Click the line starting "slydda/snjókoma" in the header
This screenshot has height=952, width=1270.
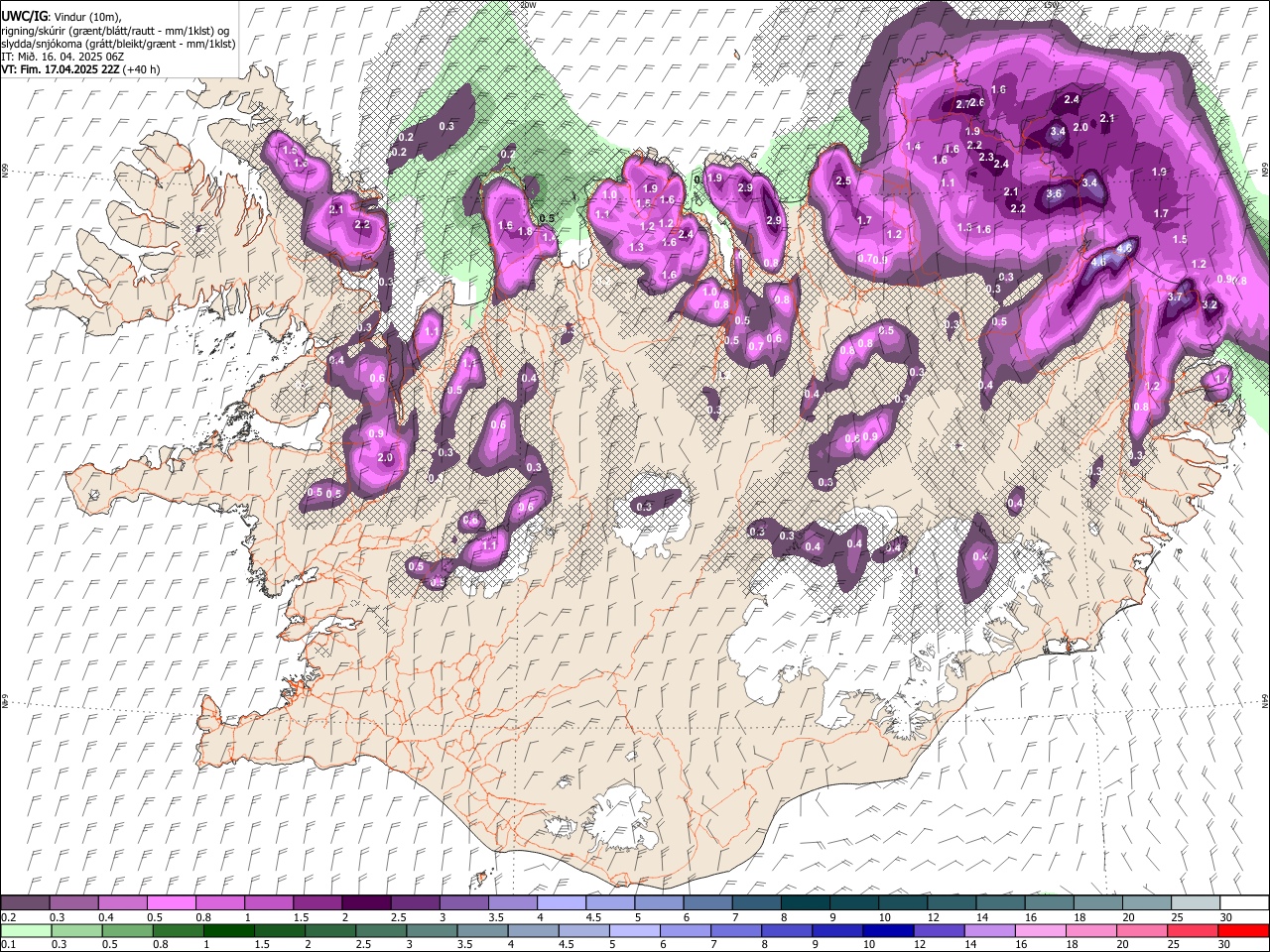point(118,44)
